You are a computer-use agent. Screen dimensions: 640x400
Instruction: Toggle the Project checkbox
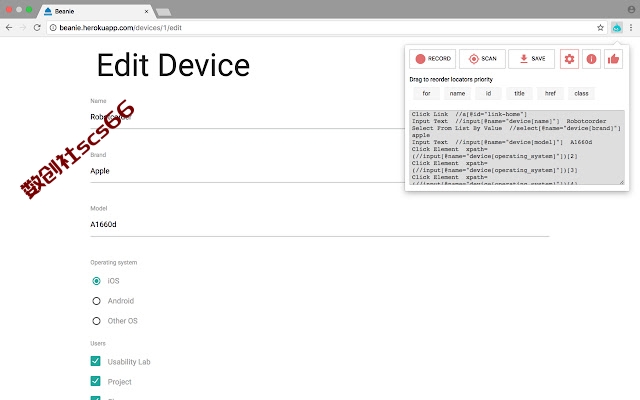tap(96, 381)
